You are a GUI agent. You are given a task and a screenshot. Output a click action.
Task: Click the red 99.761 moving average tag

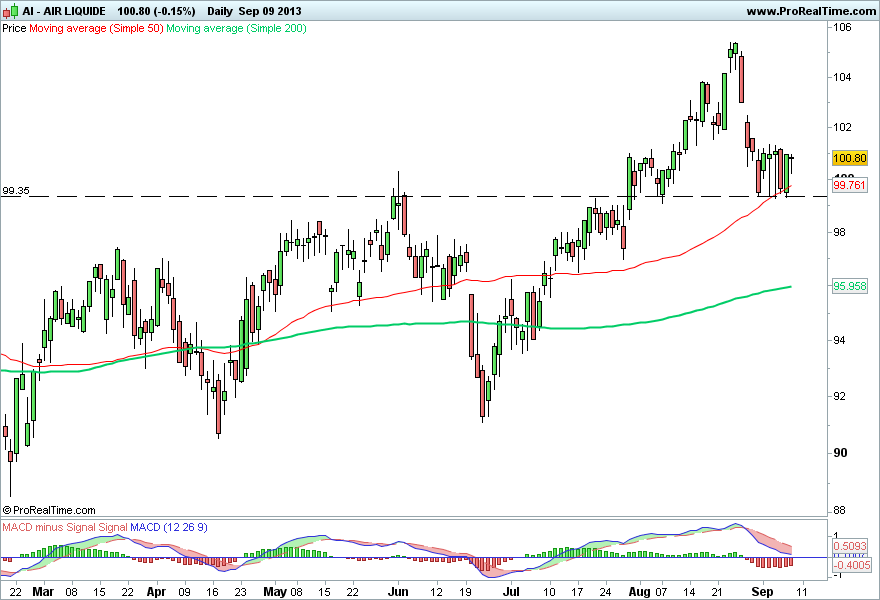pos(850,185)
